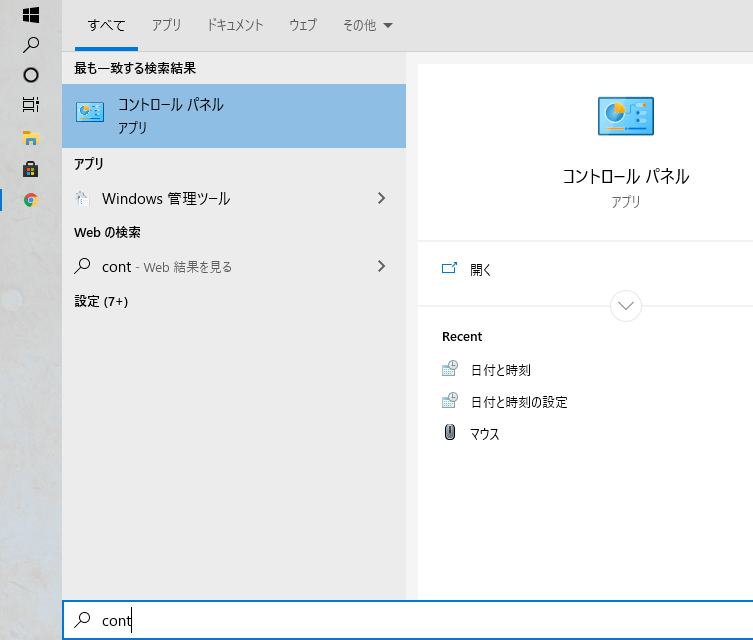Open Microsoft Store taskbar icon
Viewport: 753px width, 640px height.
[31, 169]
